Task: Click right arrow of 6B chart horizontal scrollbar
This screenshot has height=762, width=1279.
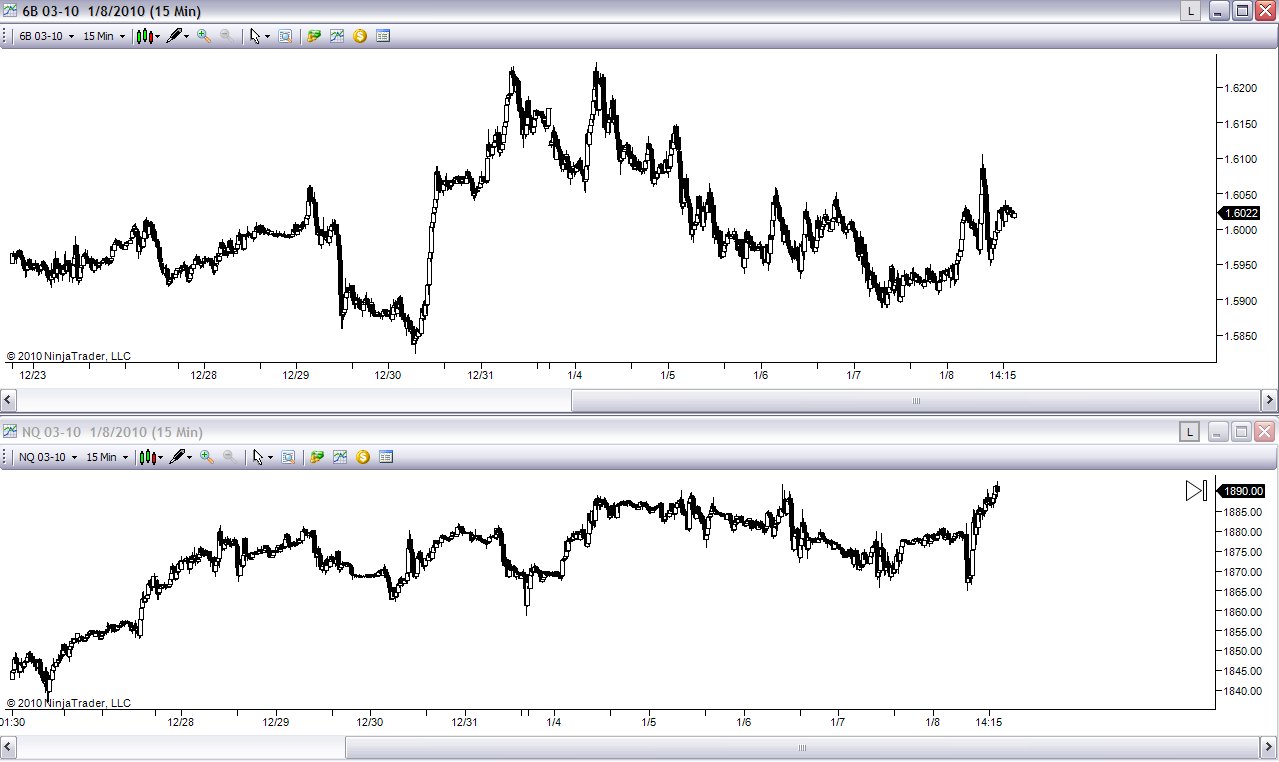Action: pyautogui.click(x=1269, y=400)
